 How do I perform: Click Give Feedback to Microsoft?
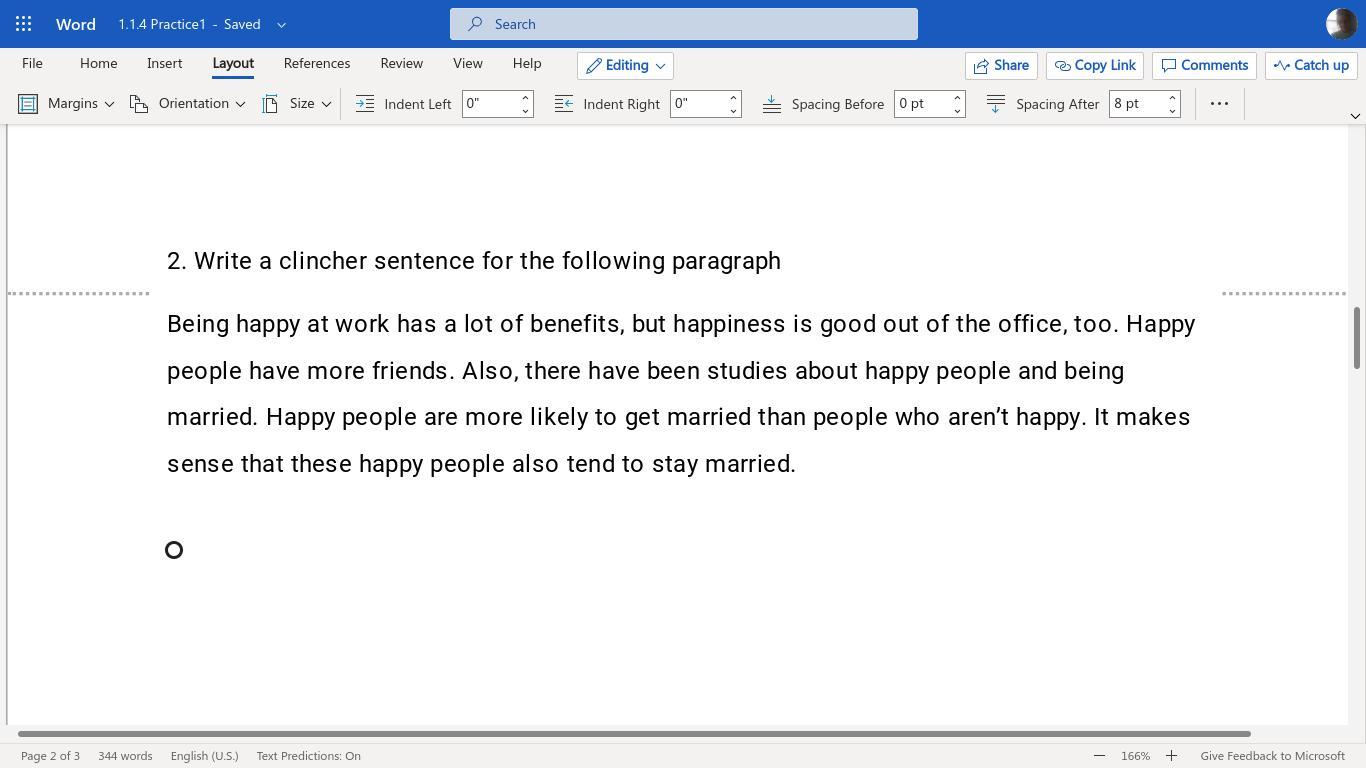point(1272,756)
